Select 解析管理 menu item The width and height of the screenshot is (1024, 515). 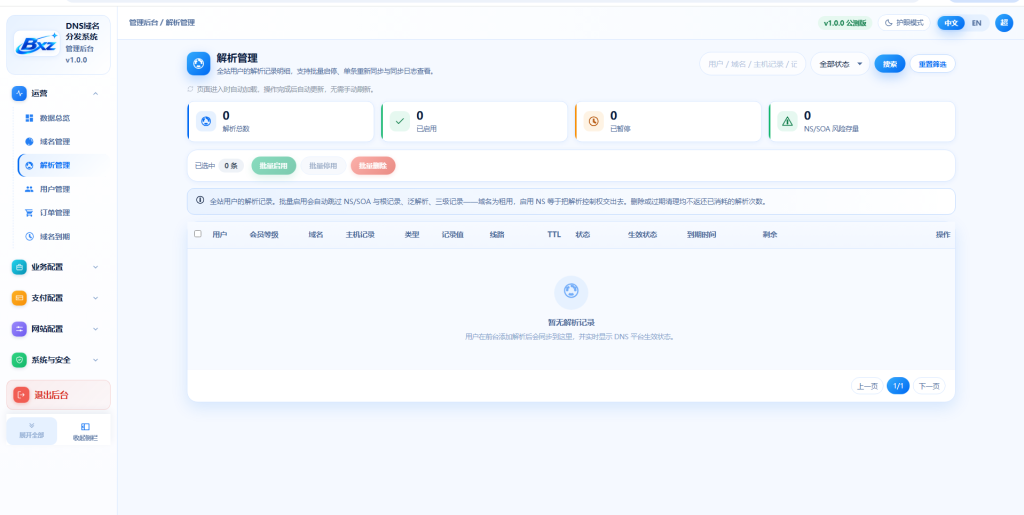(64, 165)
